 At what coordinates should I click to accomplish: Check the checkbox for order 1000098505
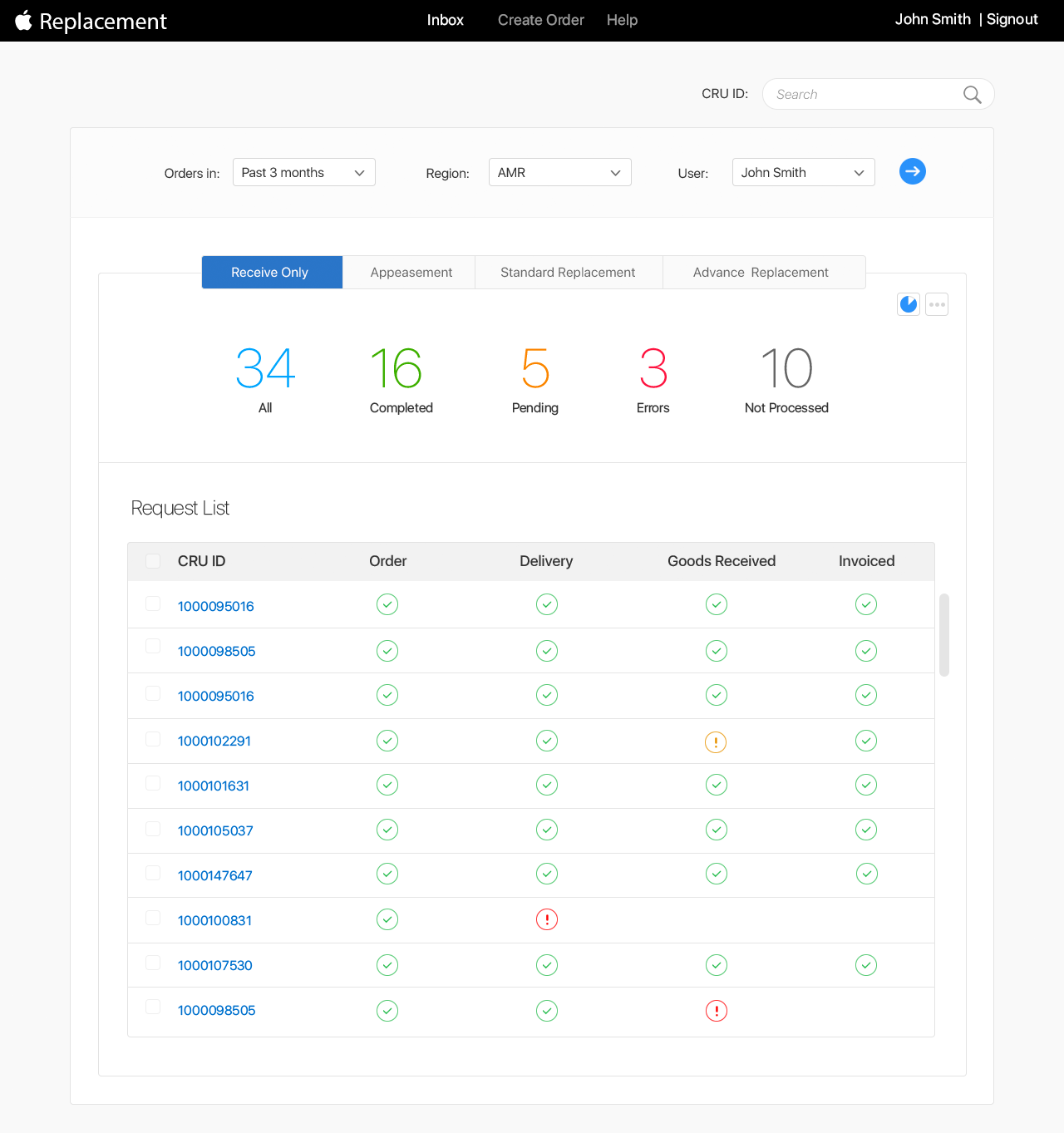point(153,646)
